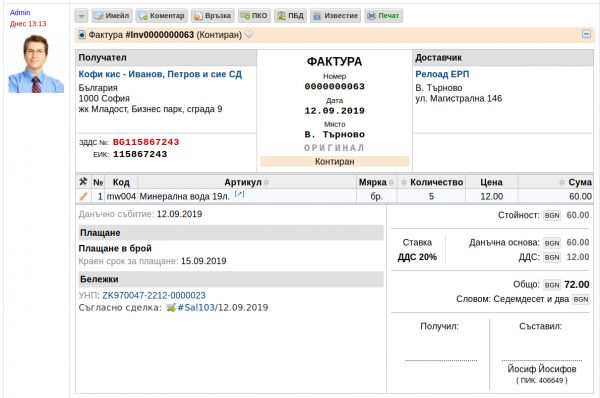Click the ПБД toolbar button

pyautogui.click(x=290, y=16)
